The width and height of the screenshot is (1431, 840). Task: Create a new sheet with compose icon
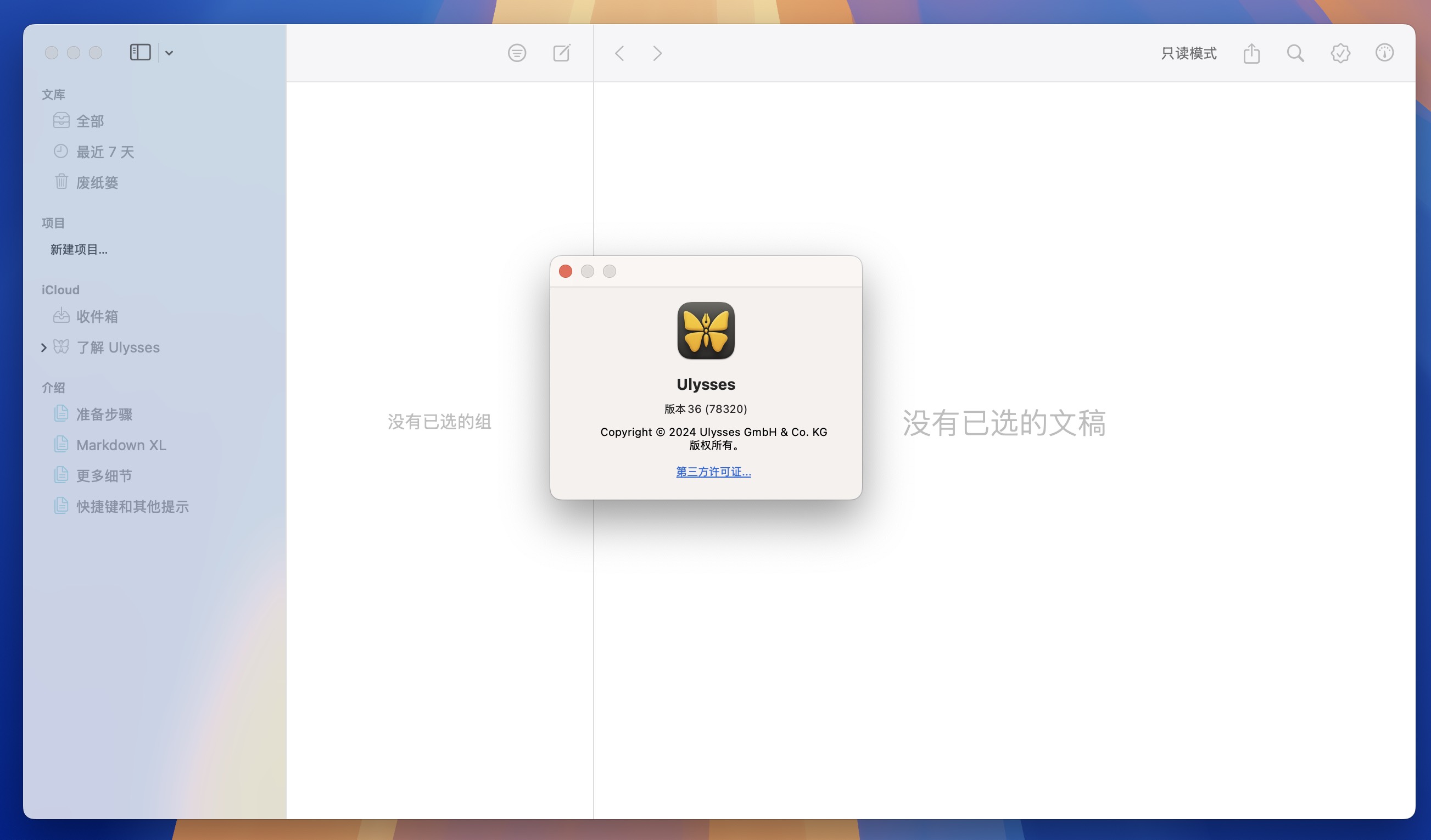click(x=562, y=53)
